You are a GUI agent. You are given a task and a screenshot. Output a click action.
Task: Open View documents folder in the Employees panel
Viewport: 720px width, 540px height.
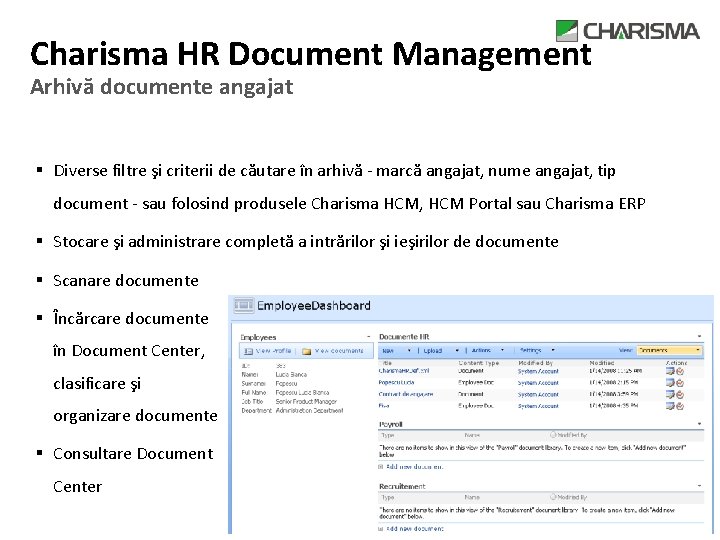(x=333, y=351)
